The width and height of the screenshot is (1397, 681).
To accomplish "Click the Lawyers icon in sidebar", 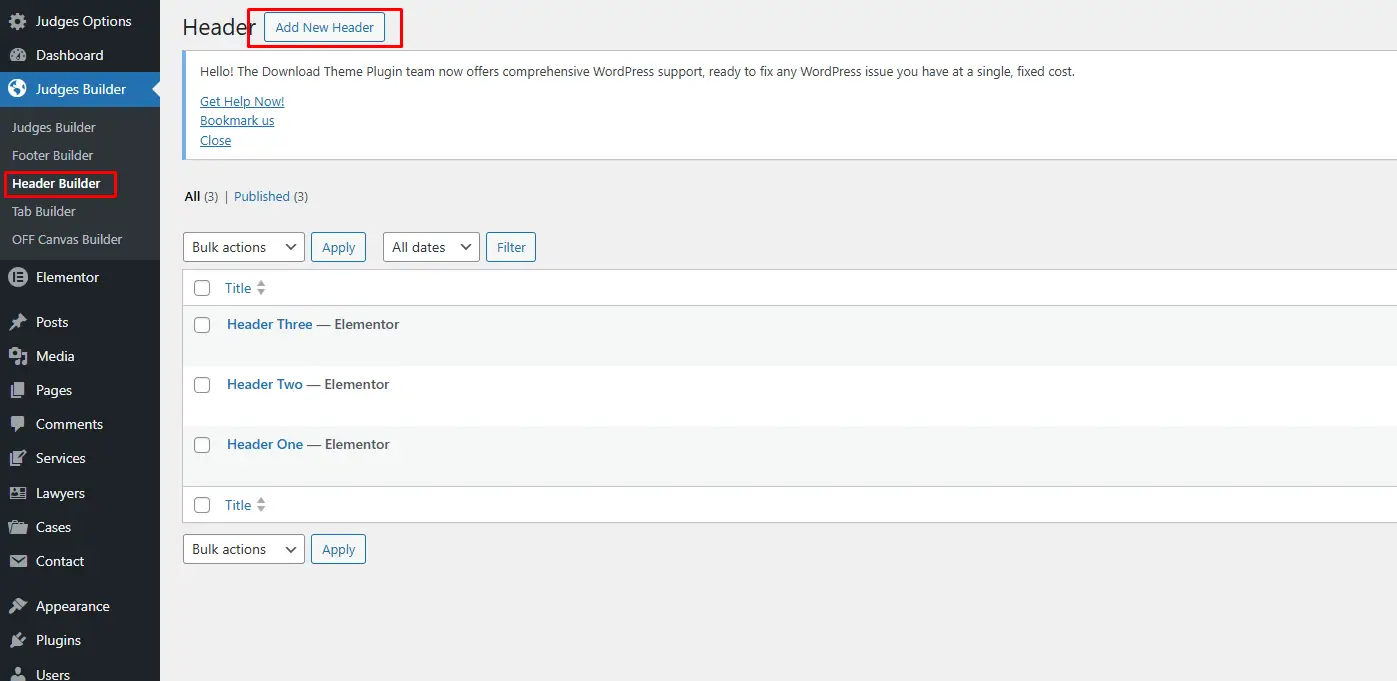I will click(x=17, y=493).
